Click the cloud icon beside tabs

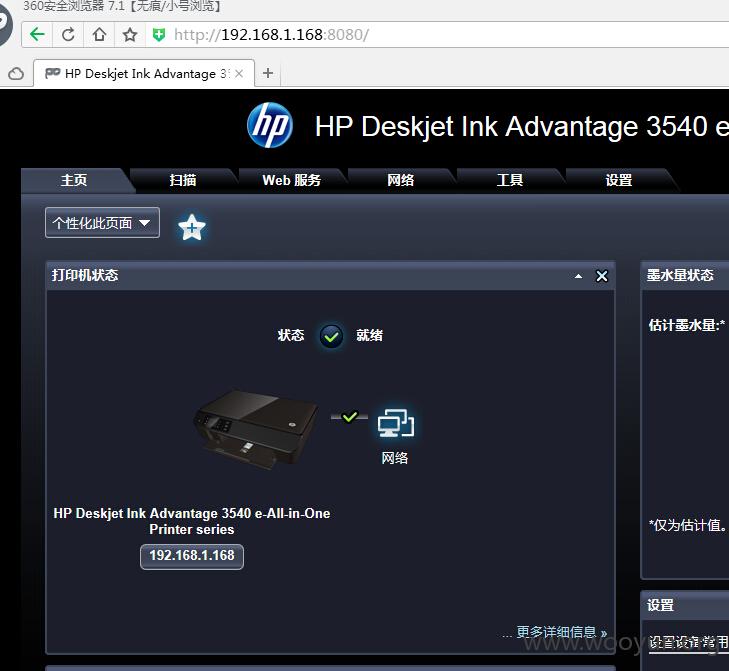click(16, 73)
